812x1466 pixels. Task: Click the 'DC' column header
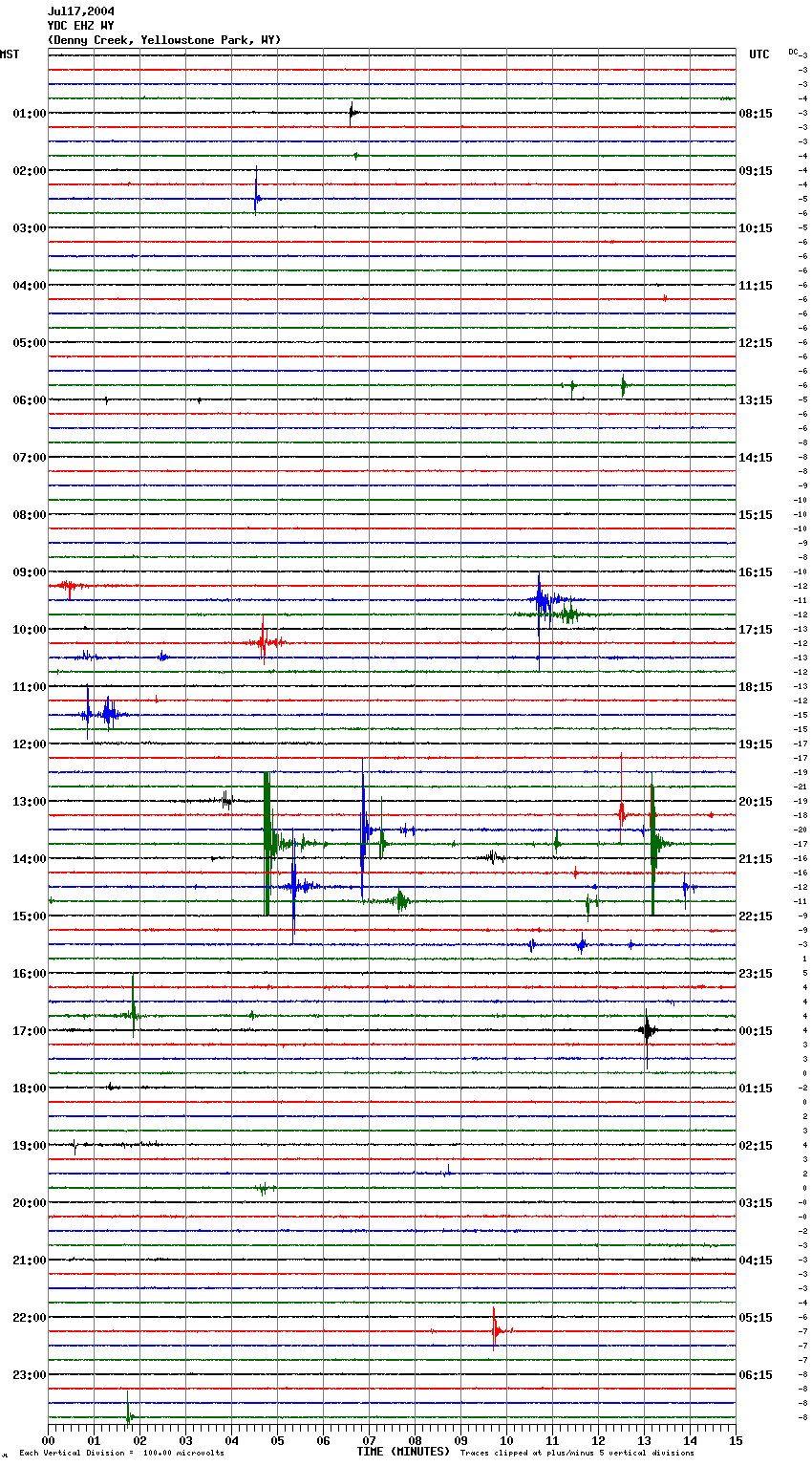coord(793,52)
